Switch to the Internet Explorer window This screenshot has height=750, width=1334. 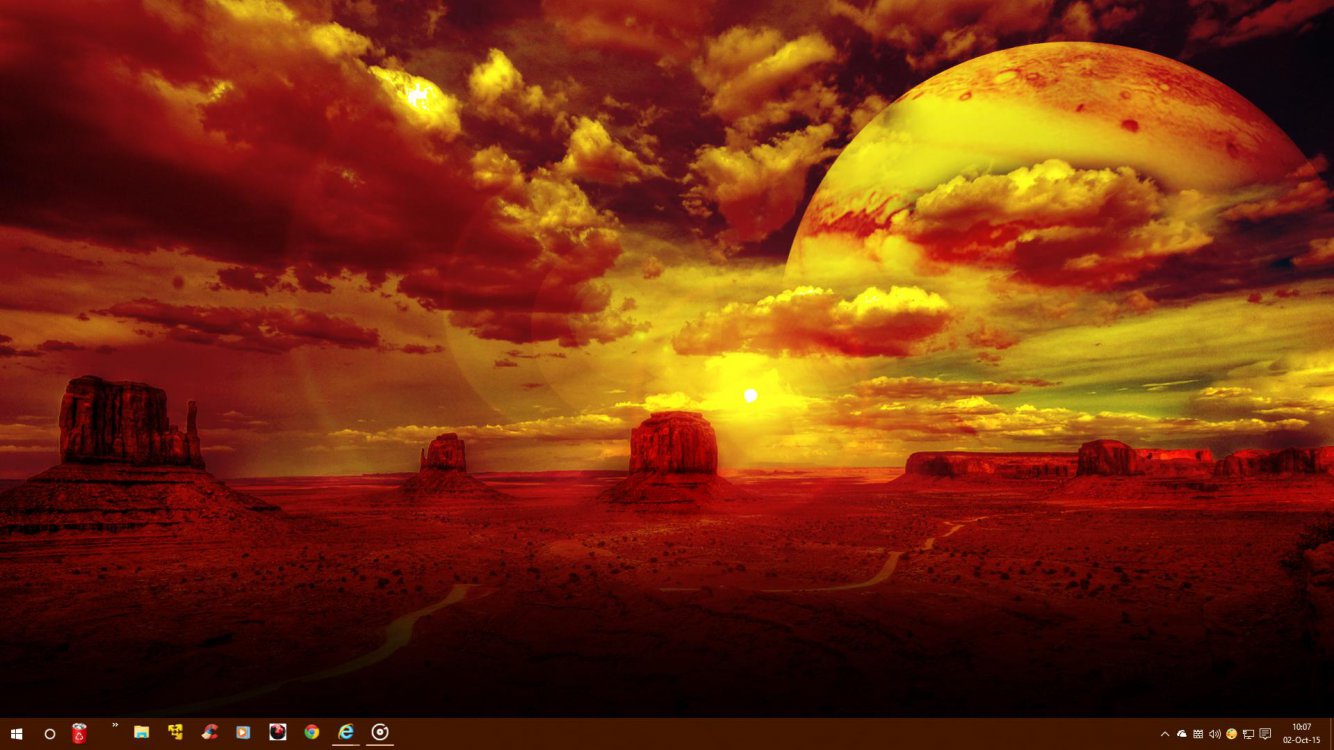point(346,732)
